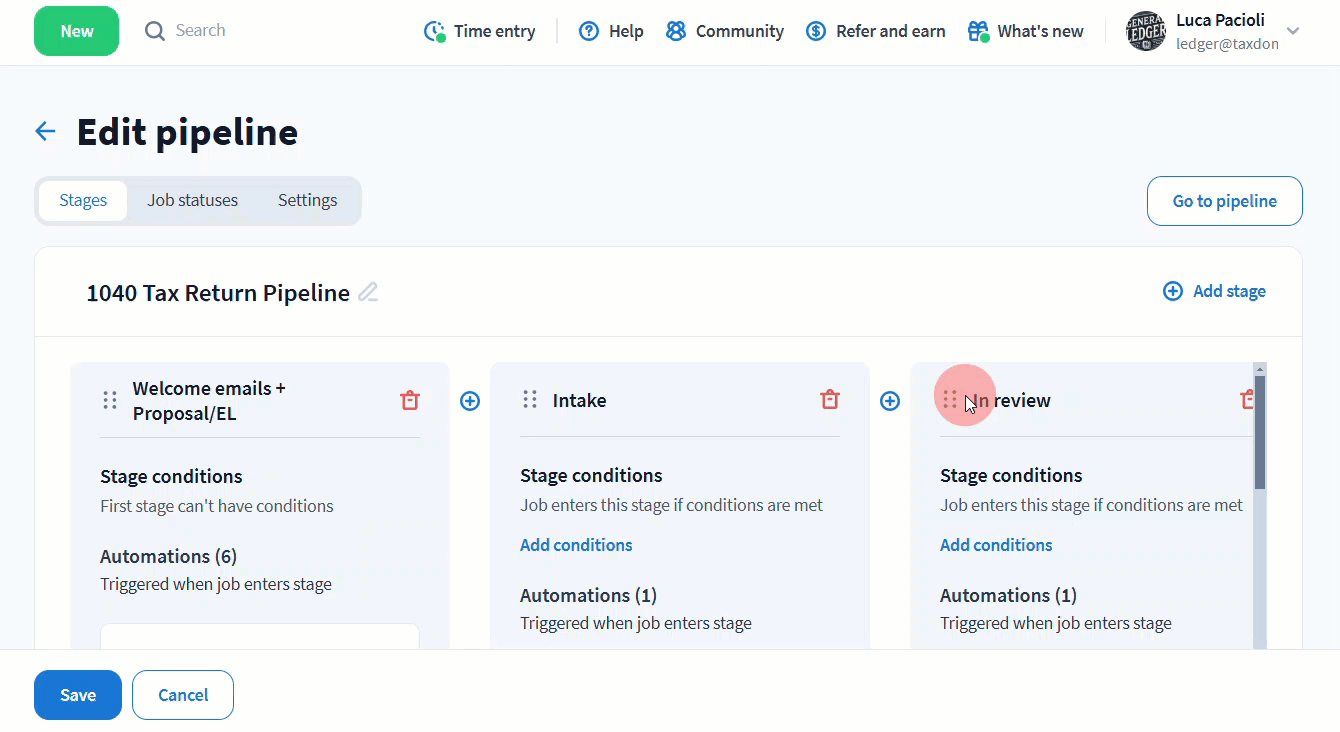This screenshot has height=732, width=1340.
Task: Click the back arrow beside Edit pipeline
Action: pyautogui.click(x=45, y=132)
